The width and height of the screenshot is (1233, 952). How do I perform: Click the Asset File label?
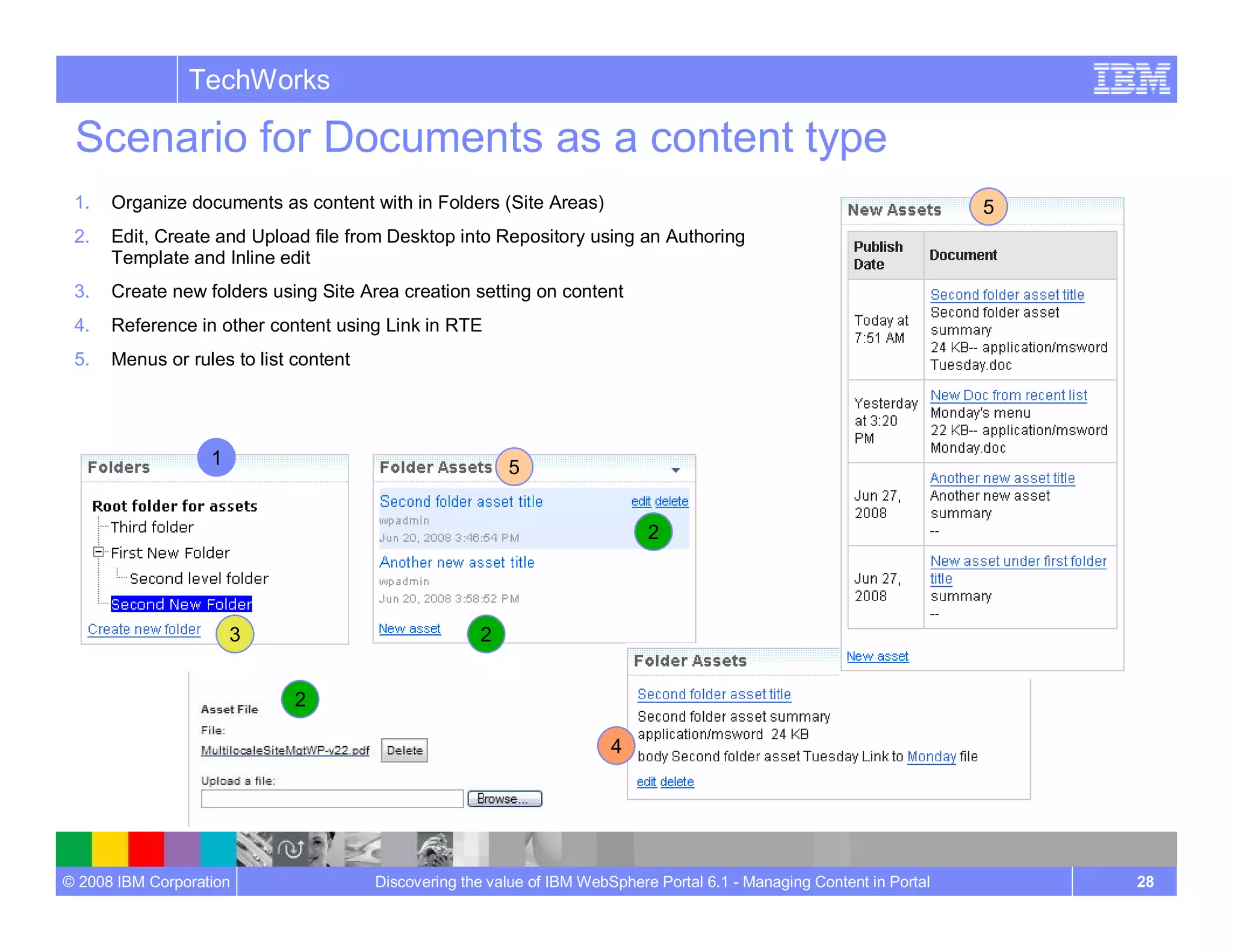[229, 709]
